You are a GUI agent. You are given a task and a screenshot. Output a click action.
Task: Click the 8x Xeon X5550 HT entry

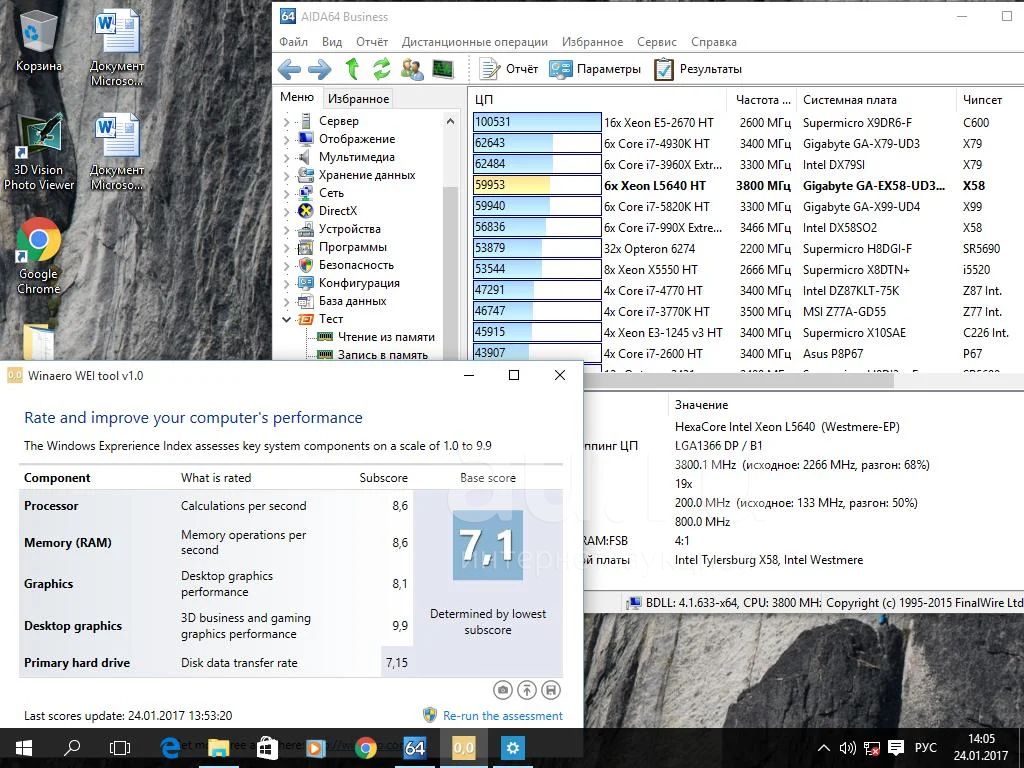[x=746, y=270]
